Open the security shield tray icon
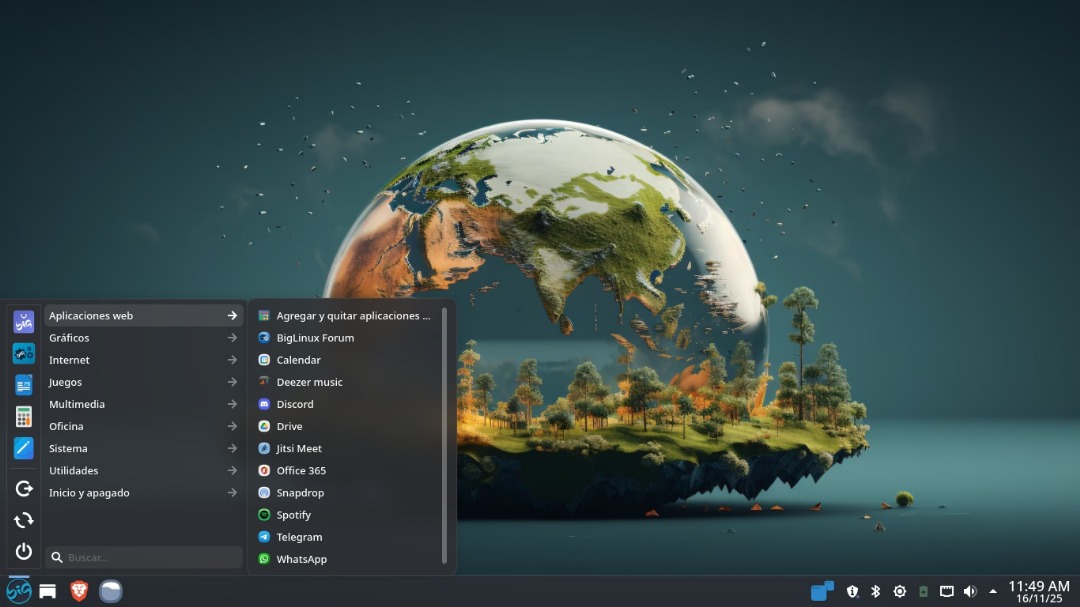This screenshot has height=607, width=1080. tap(853, 591)
